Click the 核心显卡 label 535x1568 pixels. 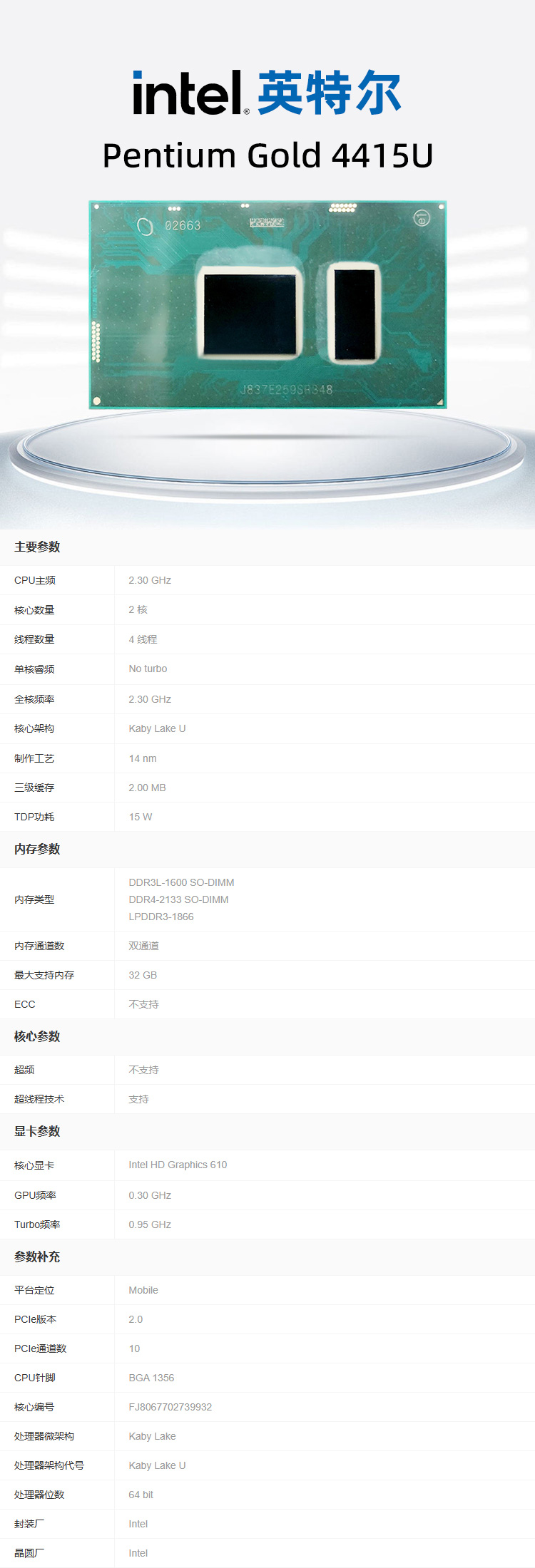click(x=34, y=1165)
